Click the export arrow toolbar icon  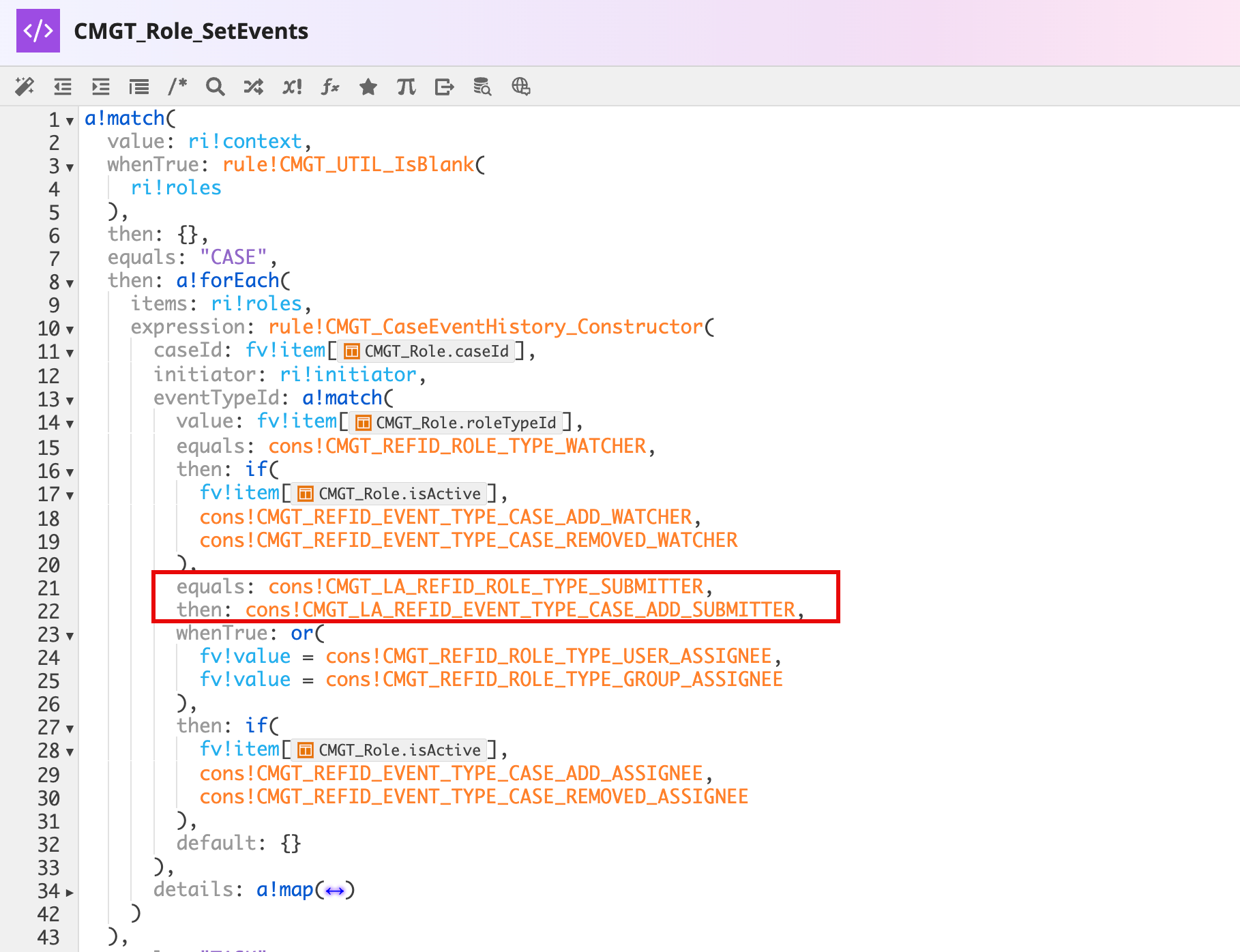pyautogui.click(x=445, y=87)
